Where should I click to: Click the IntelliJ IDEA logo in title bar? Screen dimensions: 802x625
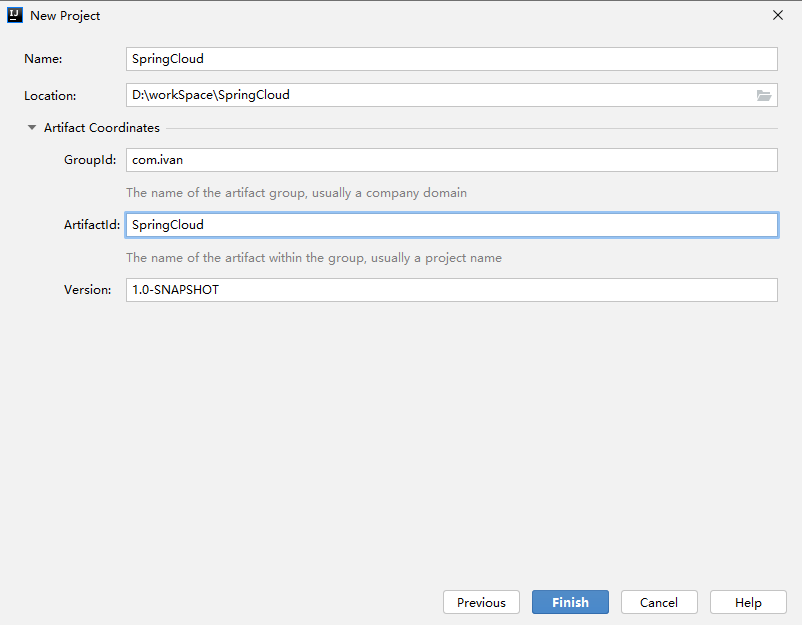(x=15, y=15)
